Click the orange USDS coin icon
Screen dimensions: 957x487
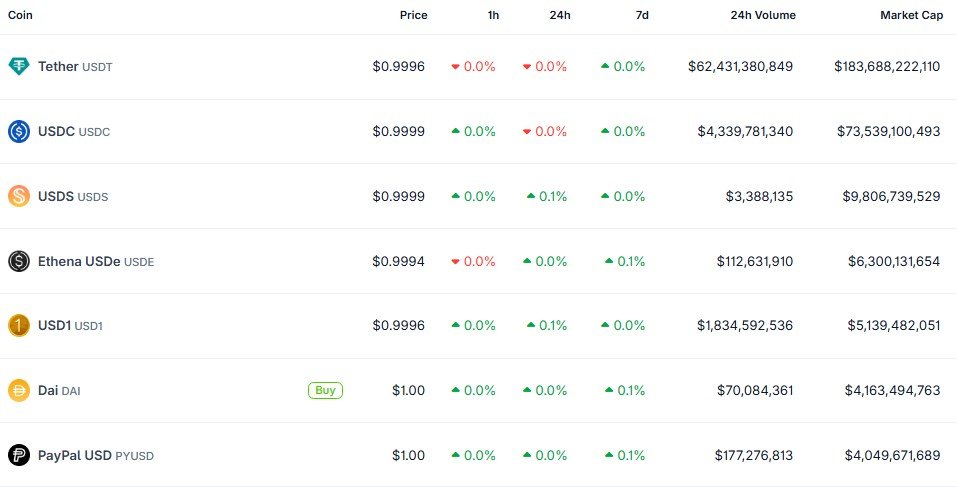pyautogui.click(x=18, y=196)
